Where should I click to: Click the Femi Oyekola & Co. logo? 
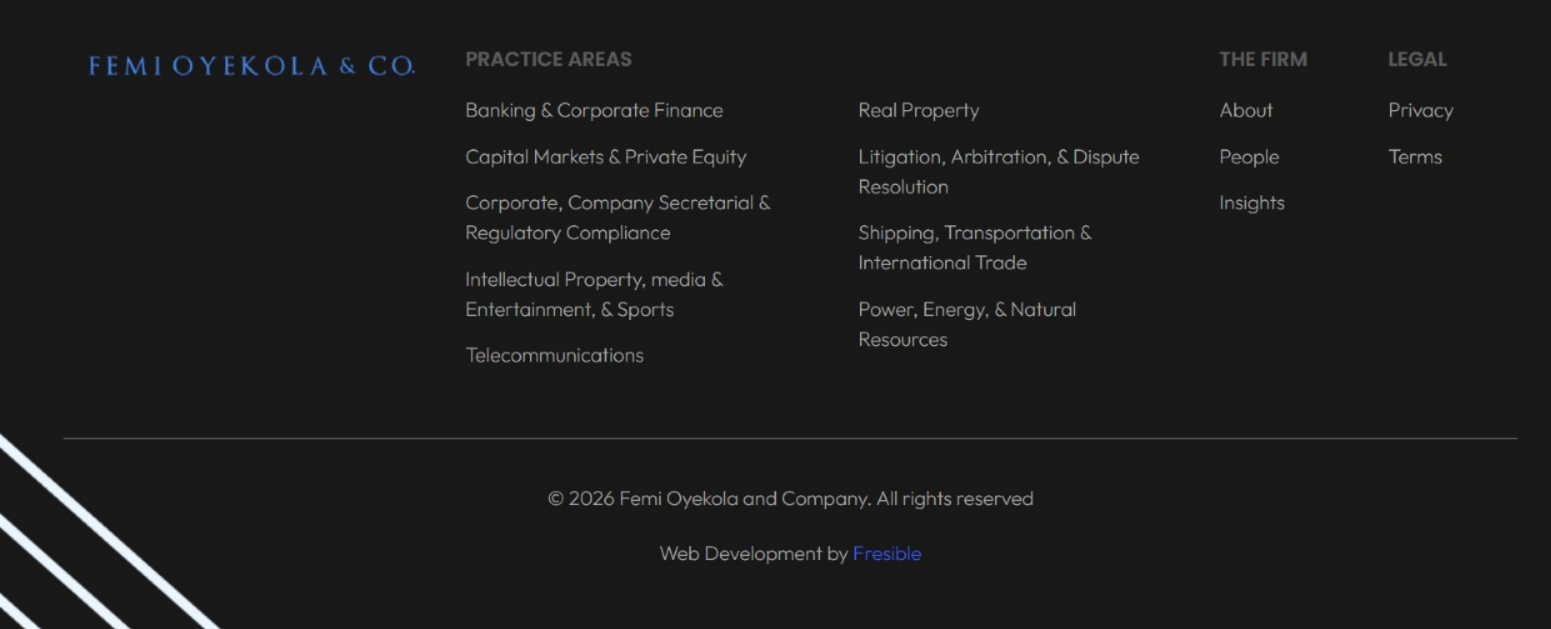coord(251,66)
